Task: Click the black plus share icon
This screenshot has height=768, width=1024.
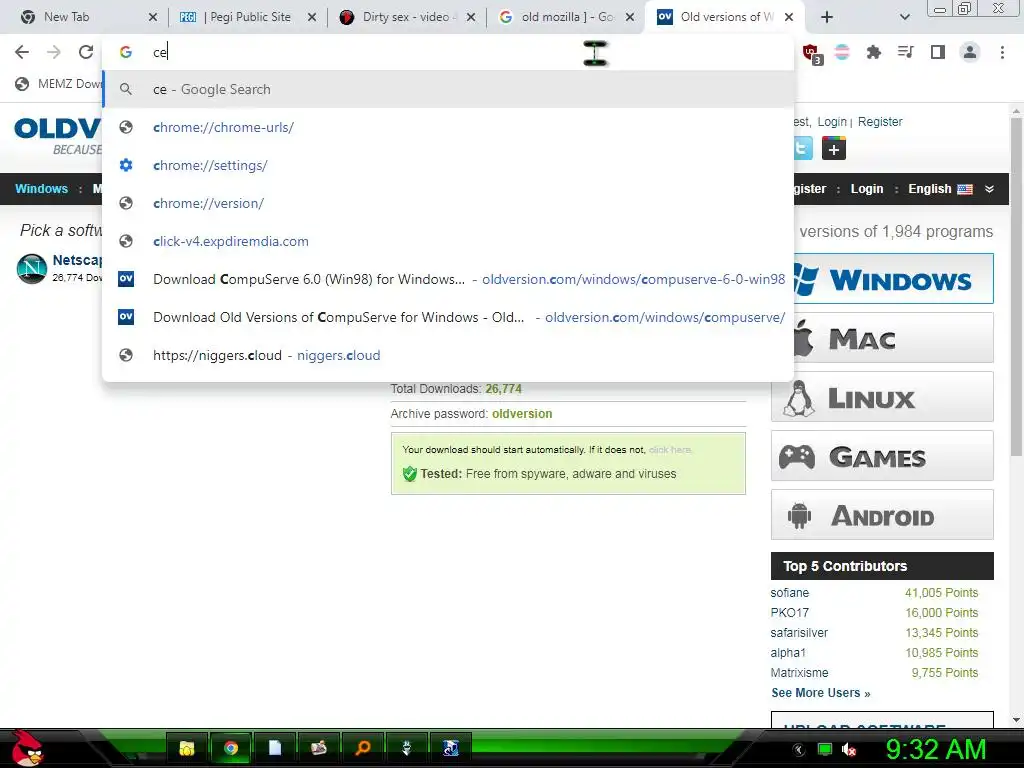Action: (834, 148)
